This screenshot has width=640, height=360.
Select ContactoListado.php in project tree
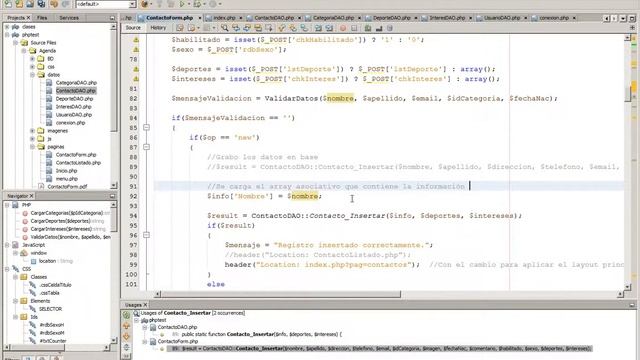click(x=78, y=162)
